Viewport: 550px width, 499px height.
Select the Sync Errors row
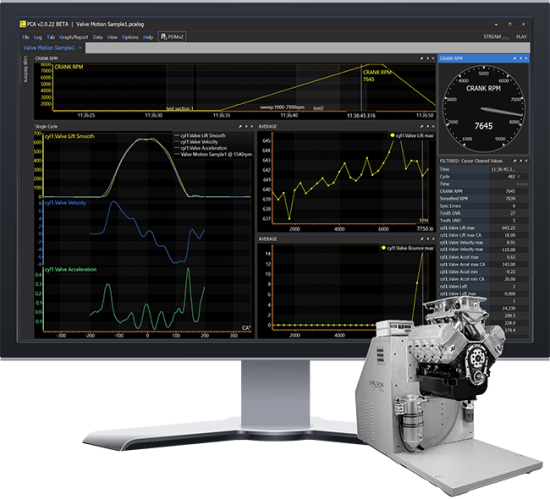483,206
